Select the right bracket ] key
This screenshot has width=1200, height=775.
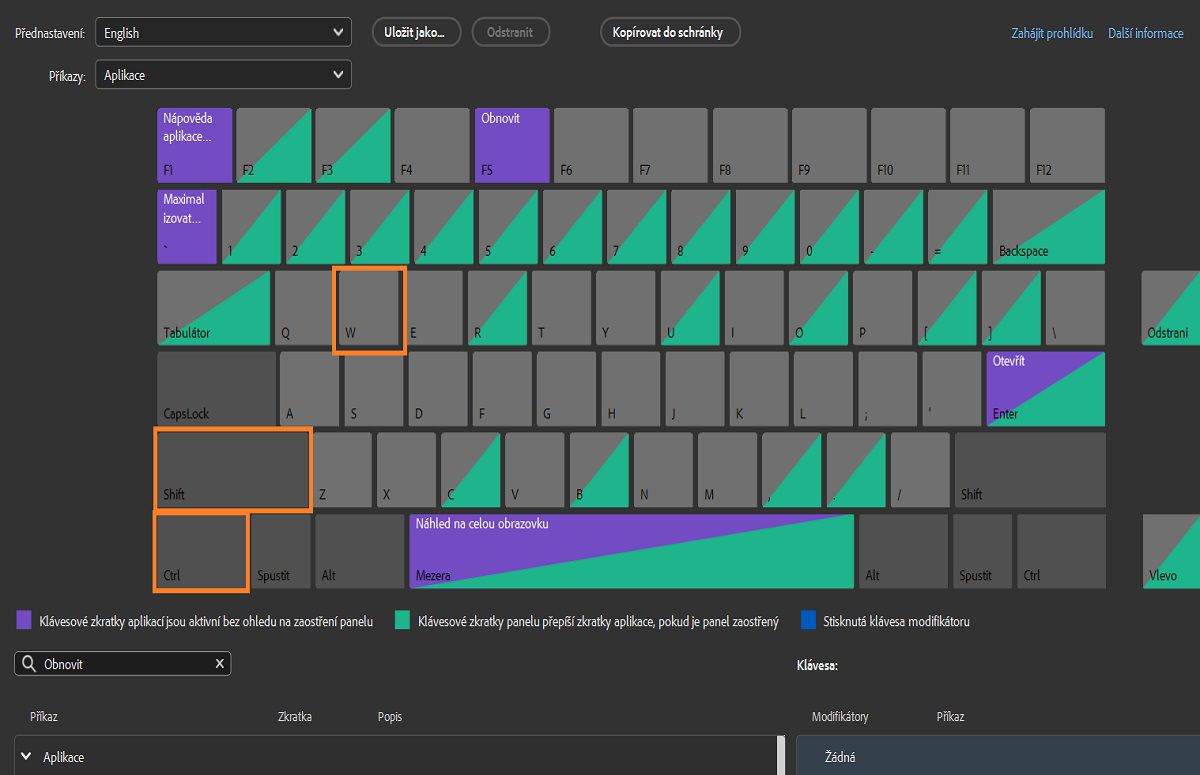[x=1011, y=308]
